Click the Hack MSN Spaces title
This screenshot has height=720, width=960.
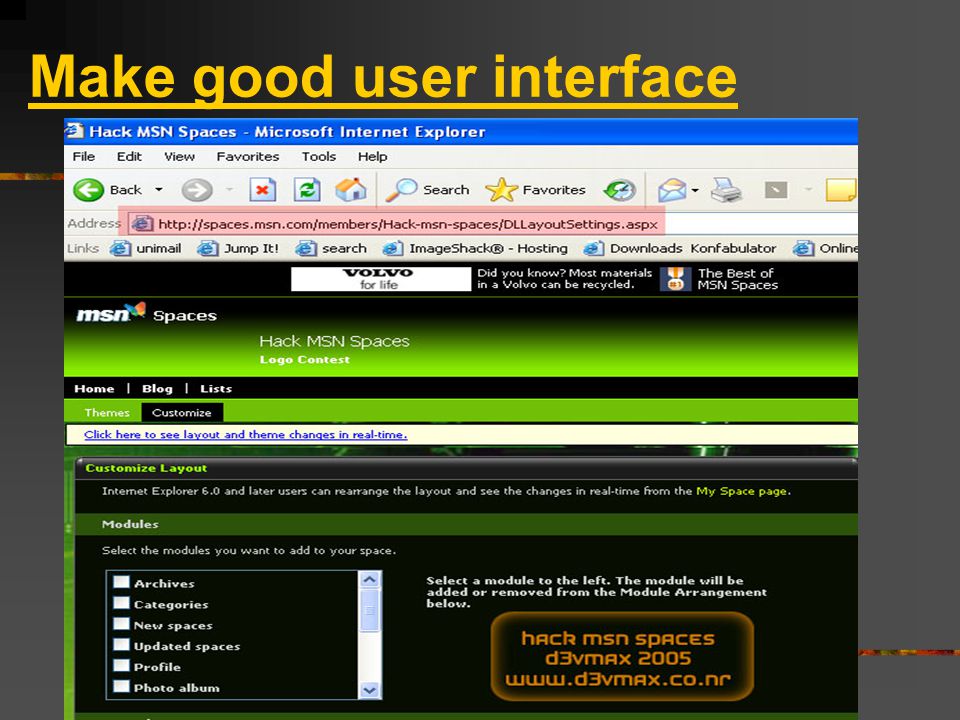[x=334, y=341]
